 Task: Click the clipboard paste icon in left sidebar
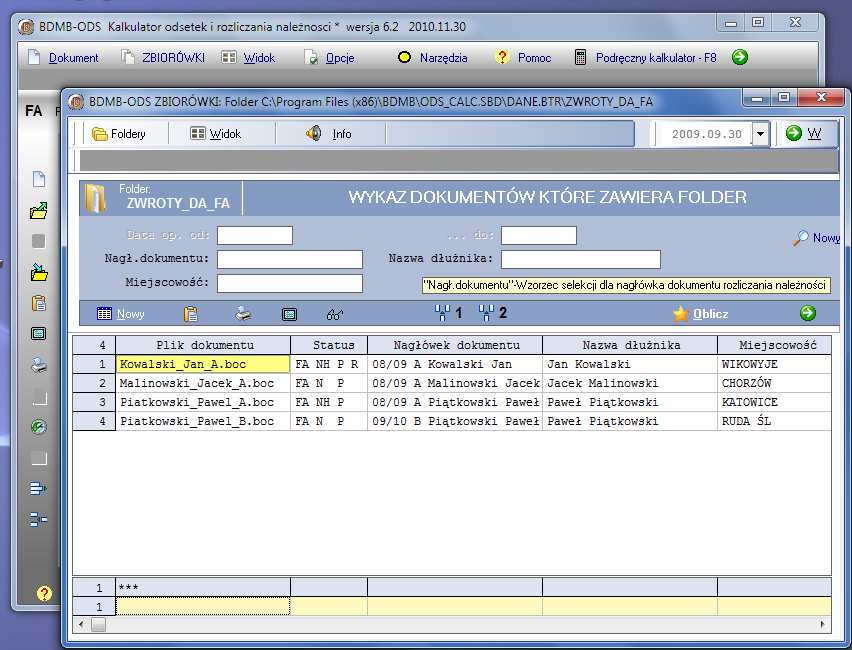click(39, 303)
